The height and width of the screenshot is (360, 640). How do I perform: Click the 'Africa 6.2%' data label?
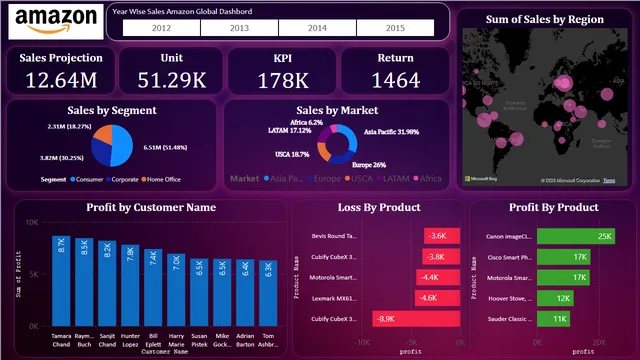[307, 122]
